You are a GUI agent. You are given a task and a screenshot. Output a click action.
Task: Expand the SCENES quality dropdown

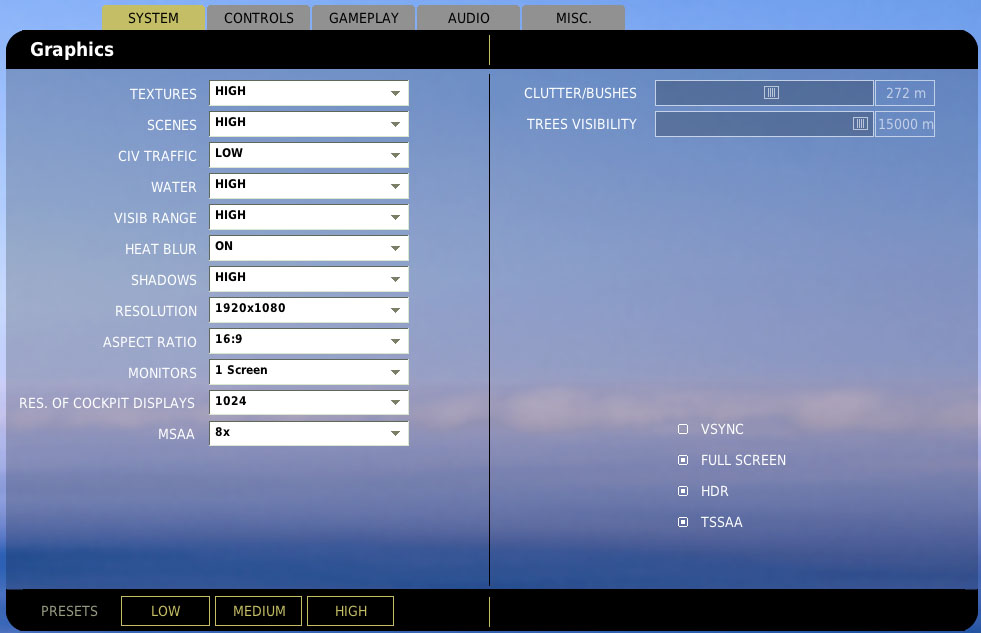click(x=308, y=124)
